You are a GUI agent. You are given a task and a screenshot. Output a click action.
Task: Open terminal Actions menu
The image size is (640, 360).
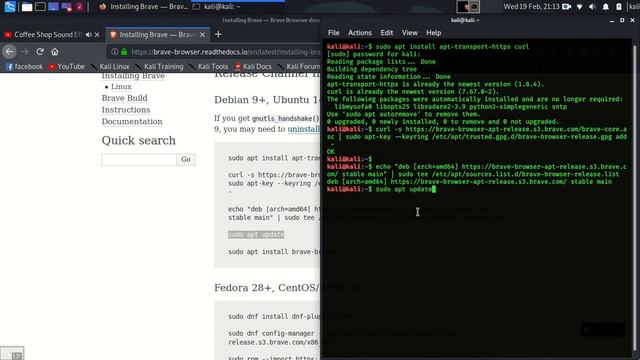[360, 33]
